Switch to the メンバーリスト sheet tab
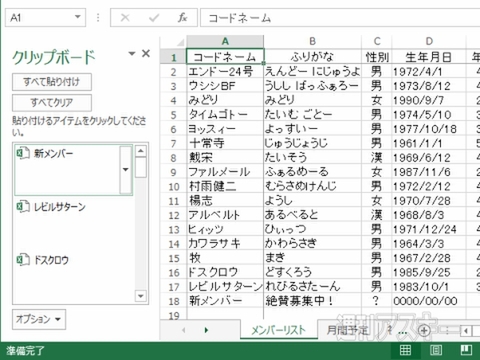 (x=278, y=330)
